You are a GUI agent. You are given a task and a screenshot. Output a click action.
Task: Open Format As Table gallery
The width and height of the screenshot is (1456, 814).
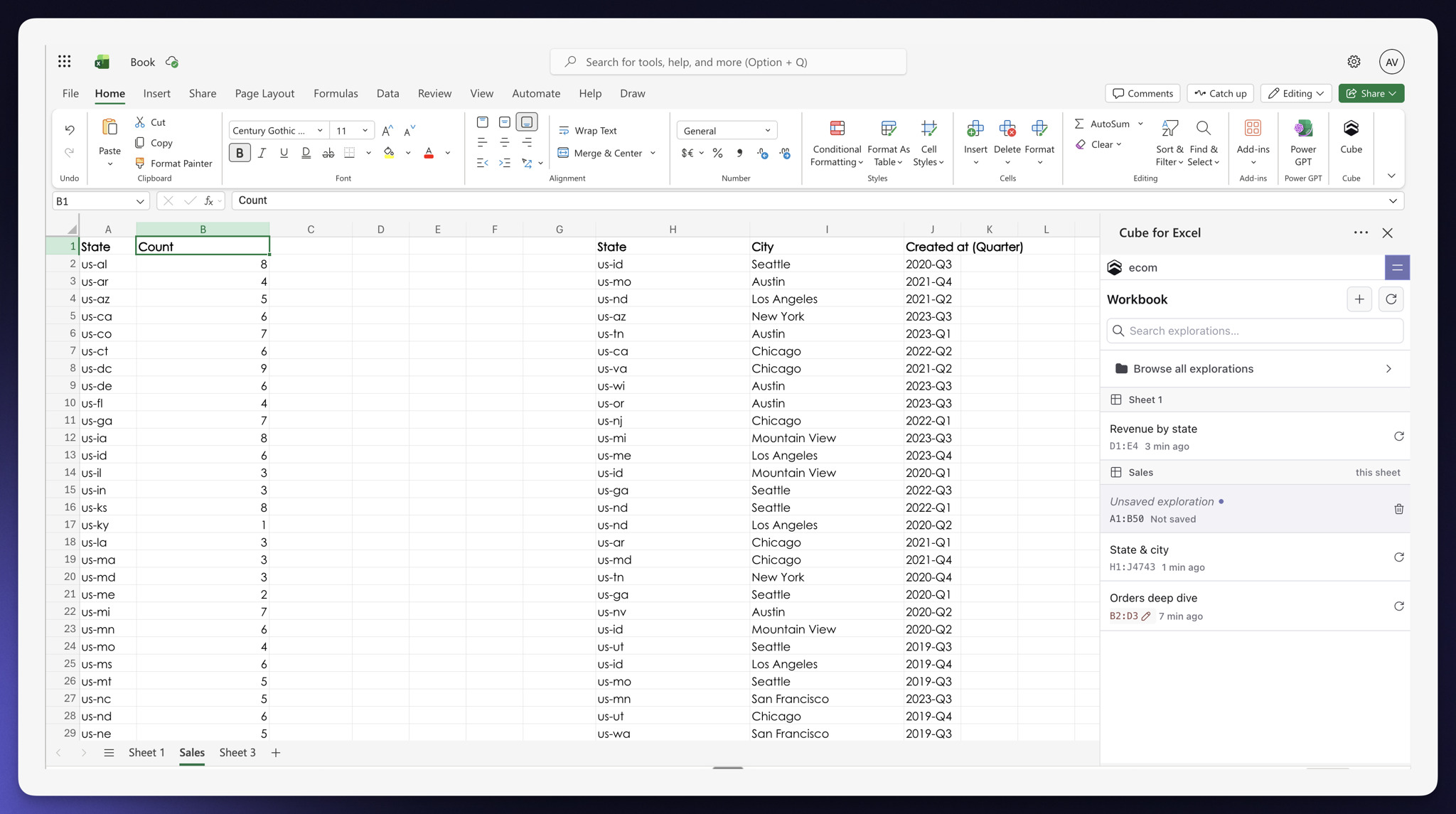(x=888, y=143)
